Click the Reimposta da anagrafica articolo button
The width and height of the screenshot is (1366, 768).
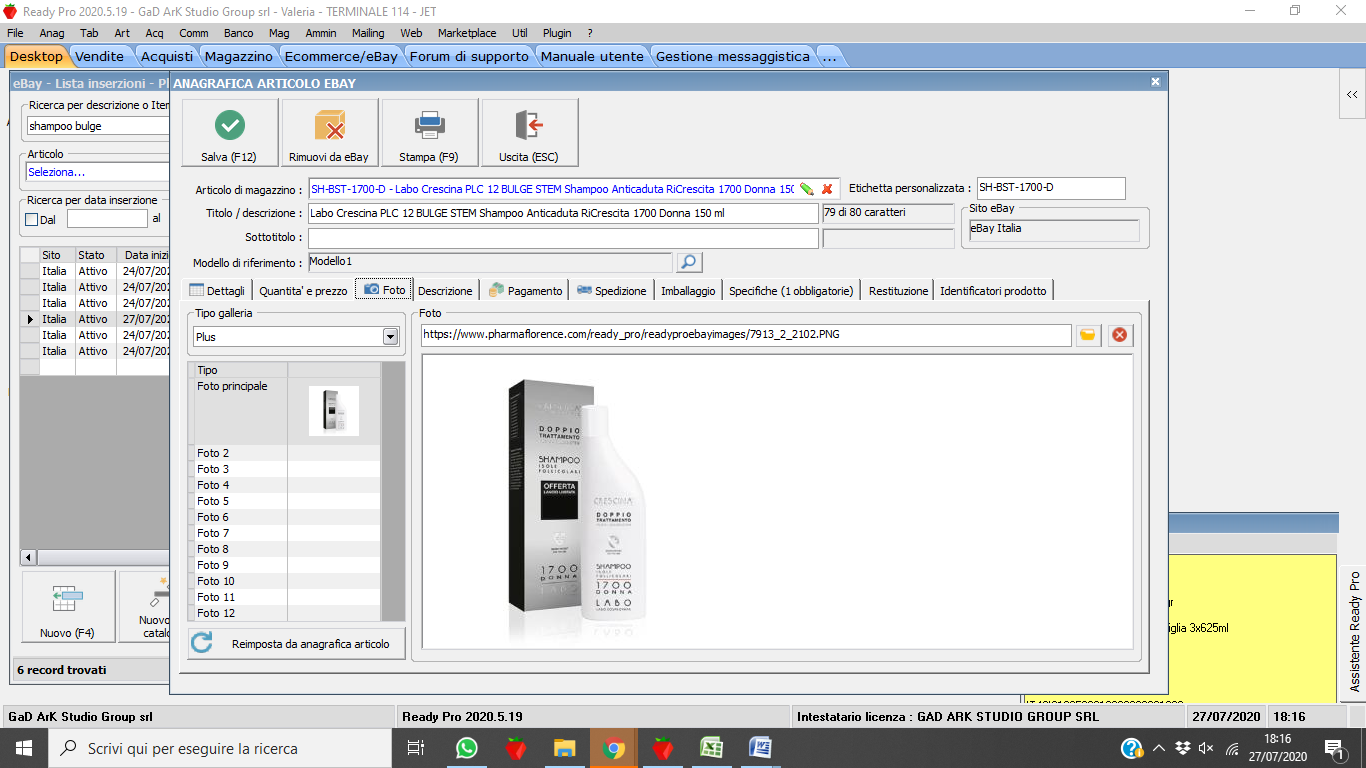click(x=296, y=644)
